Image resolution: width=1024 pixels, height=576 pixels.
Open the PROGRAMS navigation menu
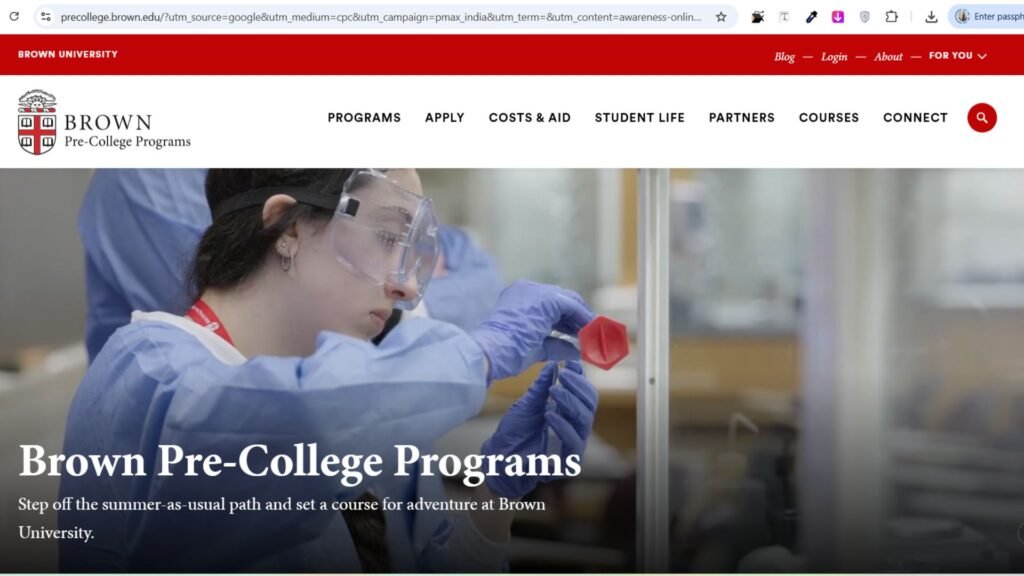[x=364, y=118]
